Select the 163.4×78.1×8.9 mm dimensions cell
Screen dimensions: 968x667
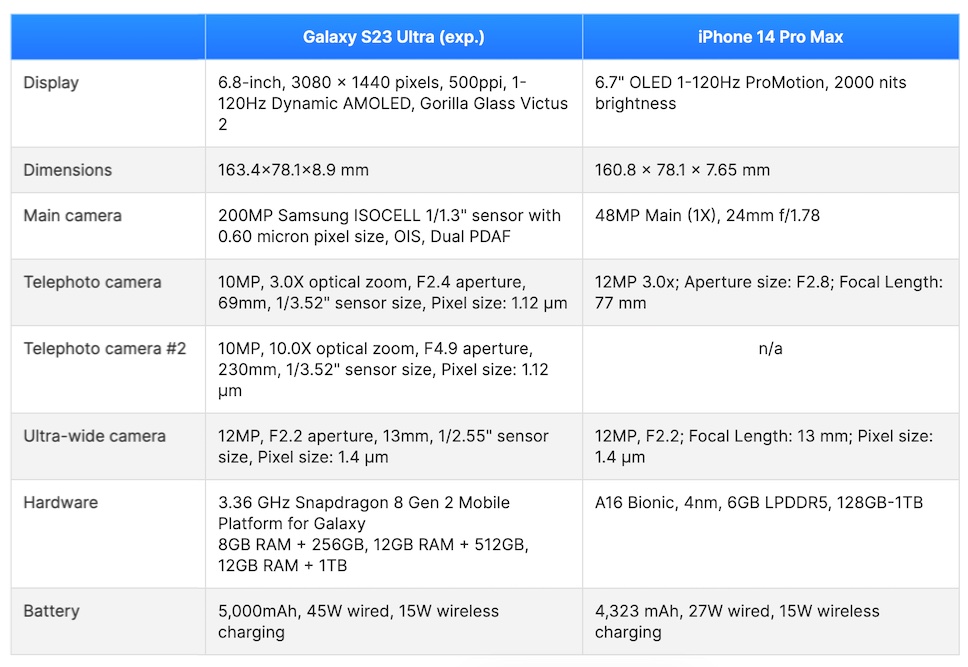(294, 170)
